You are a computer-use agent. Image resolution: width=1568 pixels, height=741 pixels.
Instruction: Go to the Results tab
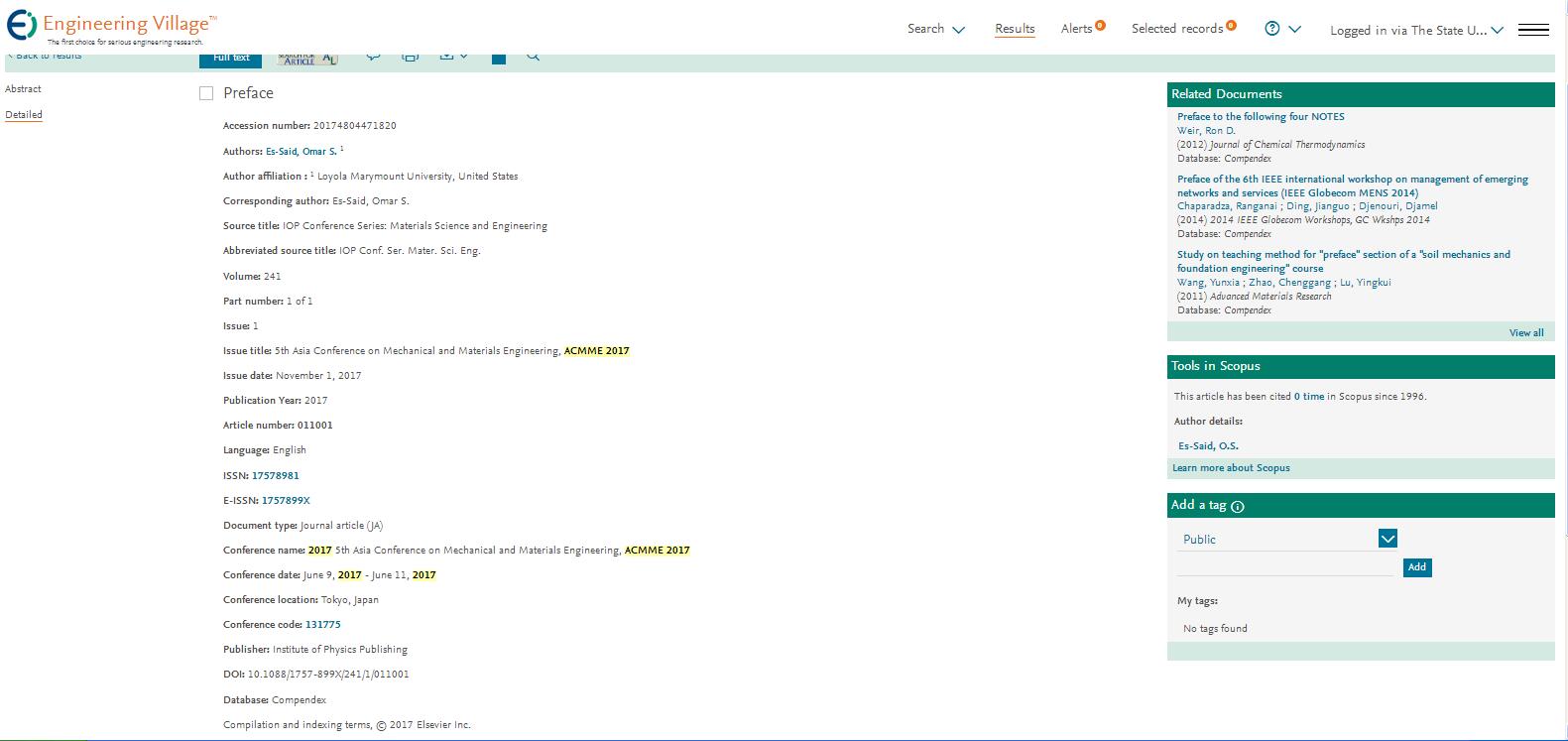point(1015,29)
